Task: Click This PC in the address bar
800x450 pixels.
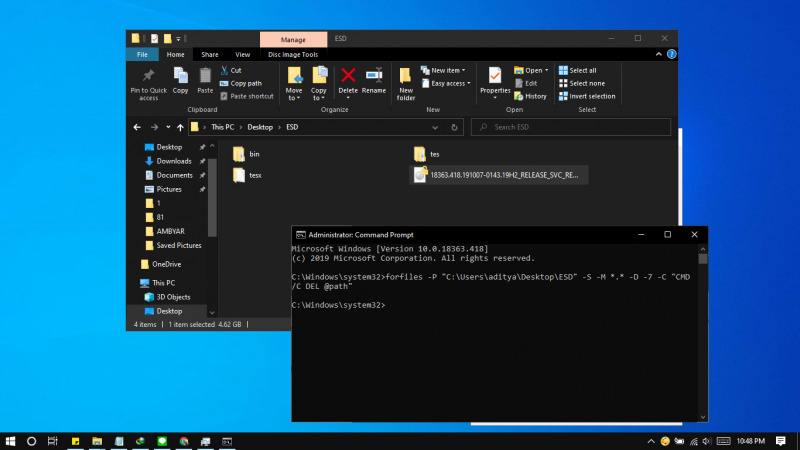Action: (x=222, y=127)
